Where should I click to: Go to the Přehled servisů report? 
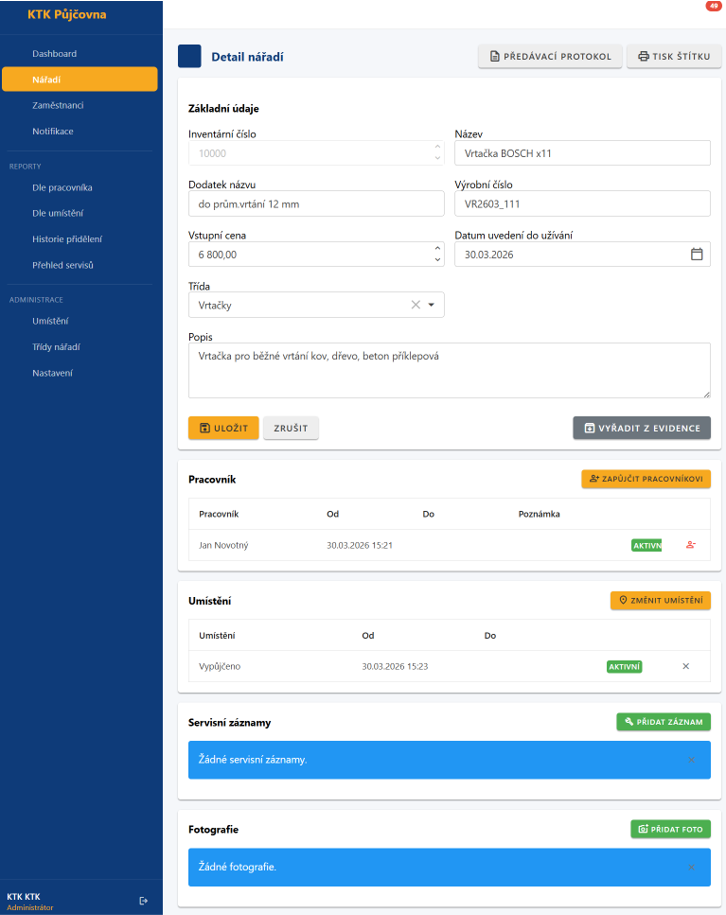click(x=62, y=265)
